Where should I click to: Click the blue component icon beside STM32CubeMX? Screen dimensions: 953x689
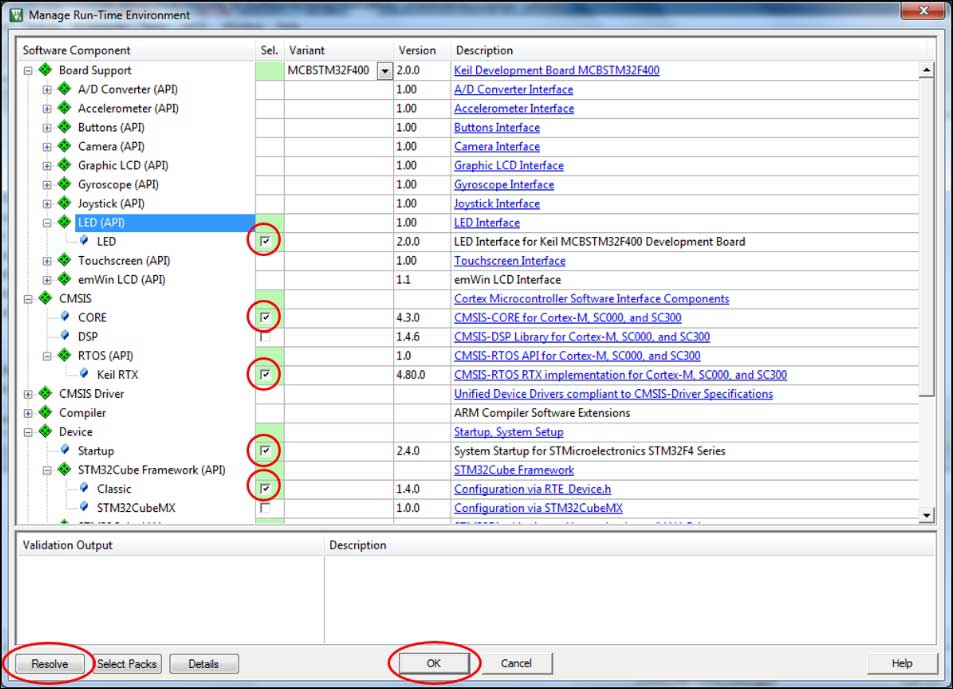point(84,507)
